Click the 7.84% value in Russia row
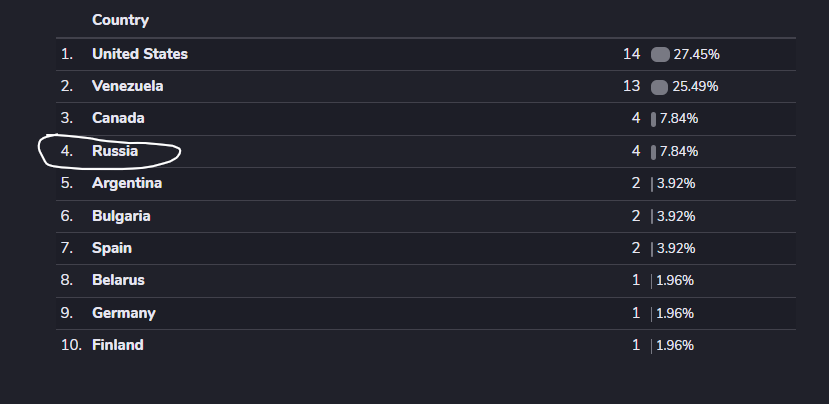The height and width of the screenshot is (404, 829). (678, 151)
